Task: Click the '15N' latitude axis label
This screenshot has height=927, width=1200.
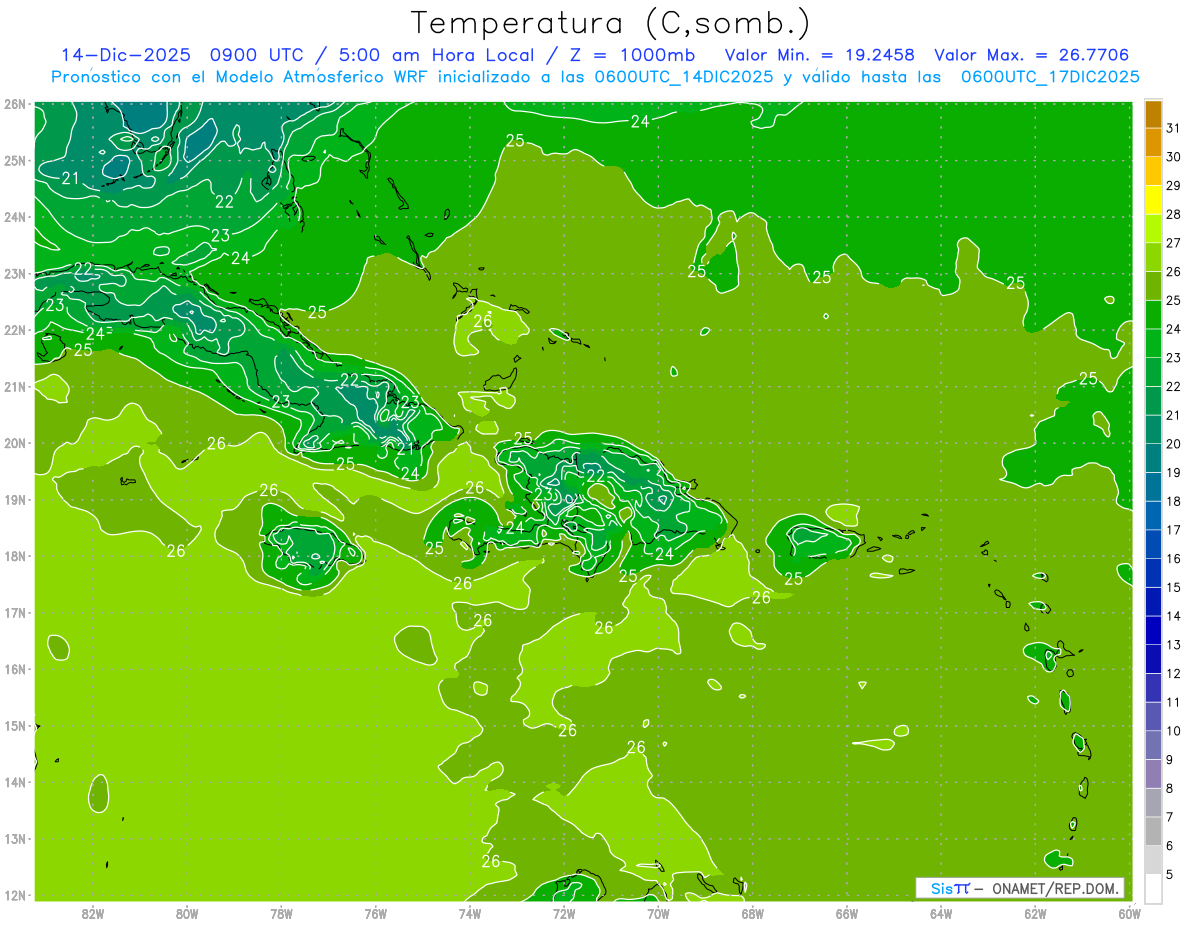Action: [x=14, y=725]
